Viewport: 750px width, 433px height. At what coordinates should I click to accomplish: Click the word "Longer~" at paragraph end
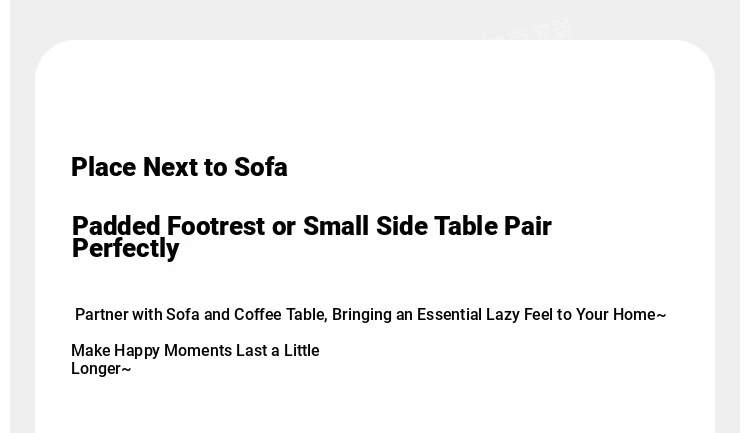(x=101, y=369)
